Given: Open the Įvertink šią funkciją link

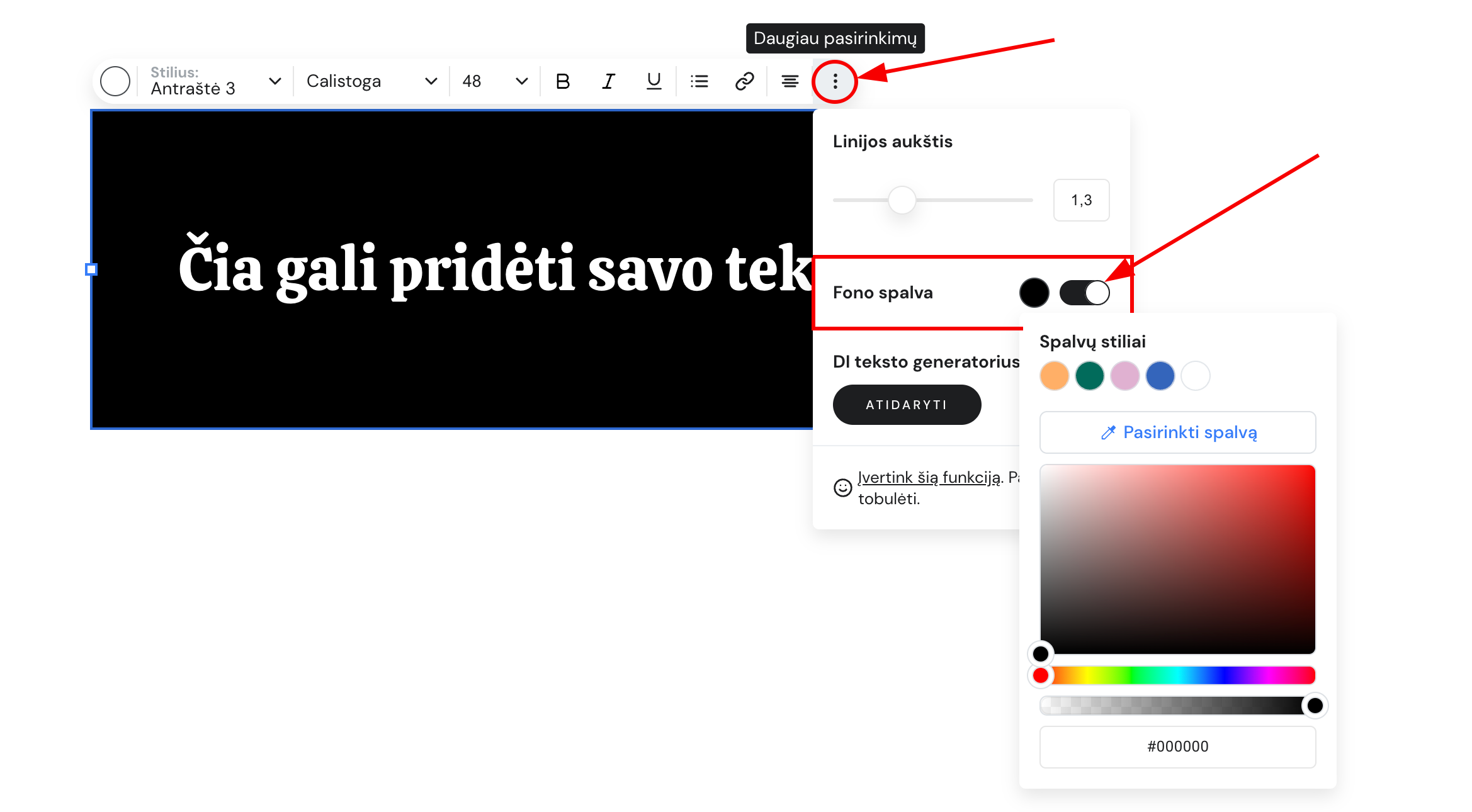Looking at the screenshot, I should (x=929, y=478).
